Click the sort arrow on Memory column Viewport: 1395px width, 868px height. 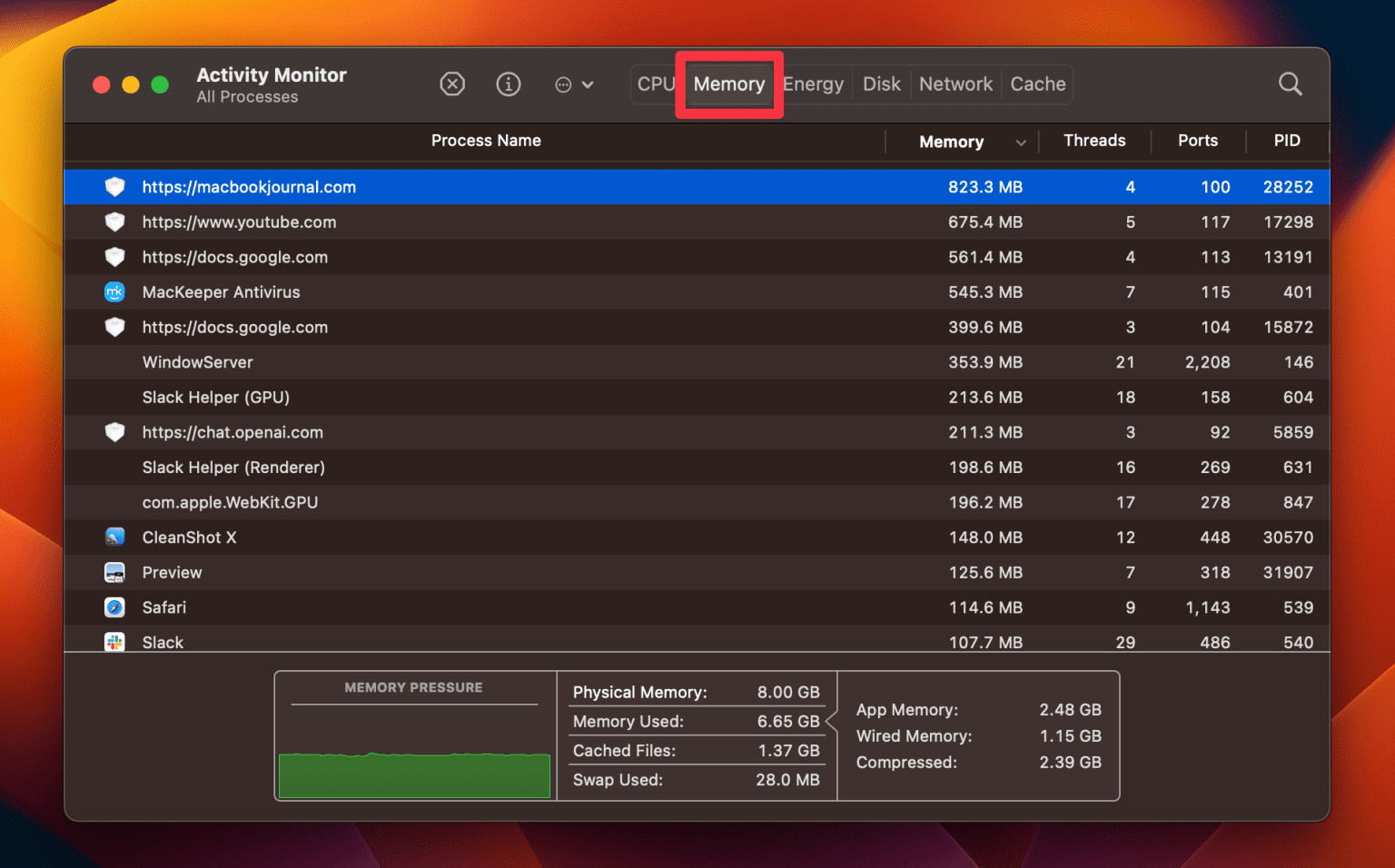(x=1021, y=142)
